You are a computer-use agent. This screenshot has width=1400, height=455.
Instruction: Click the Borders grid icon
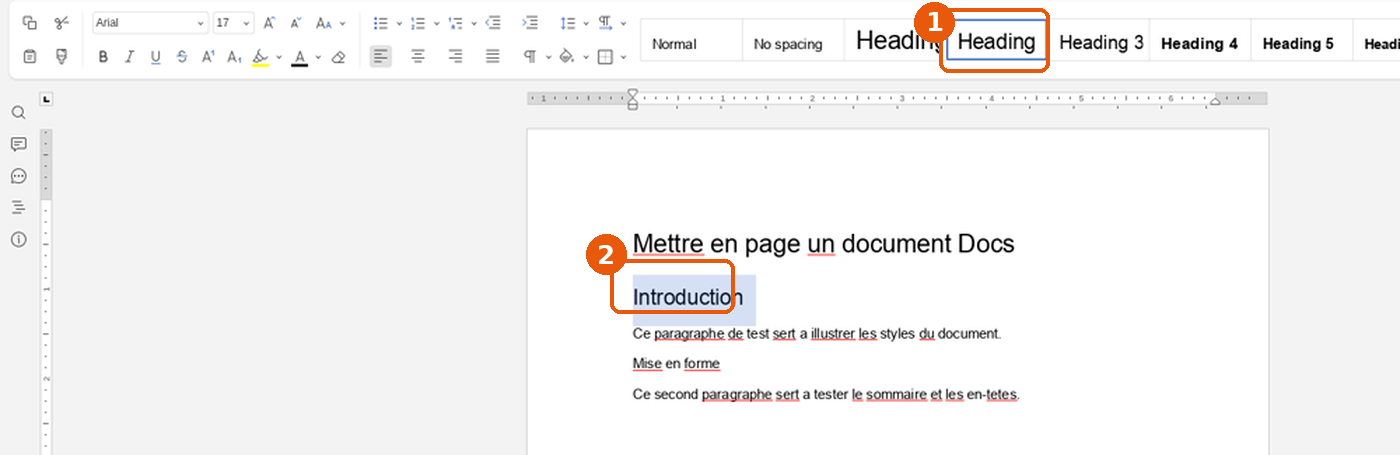605,57
